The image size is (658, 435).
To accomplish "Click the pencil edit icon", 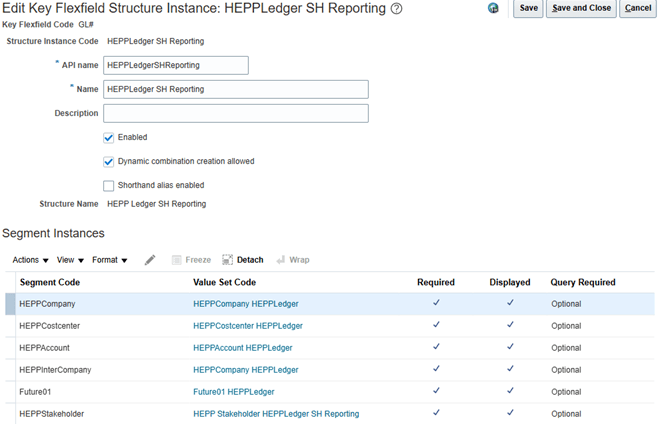I will point(150,260).
